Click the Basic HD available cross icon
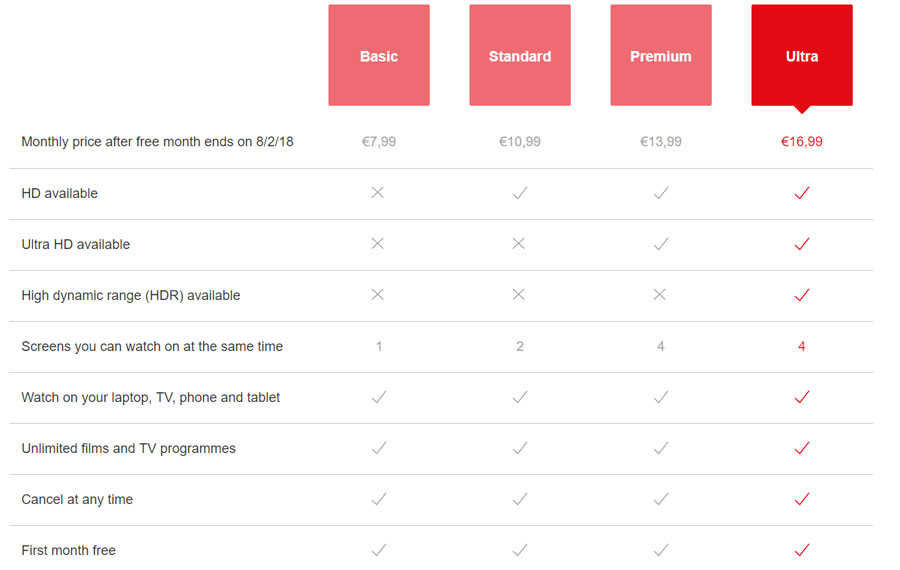This screenshot has height=570, width=900. click(x=377, y=193)
